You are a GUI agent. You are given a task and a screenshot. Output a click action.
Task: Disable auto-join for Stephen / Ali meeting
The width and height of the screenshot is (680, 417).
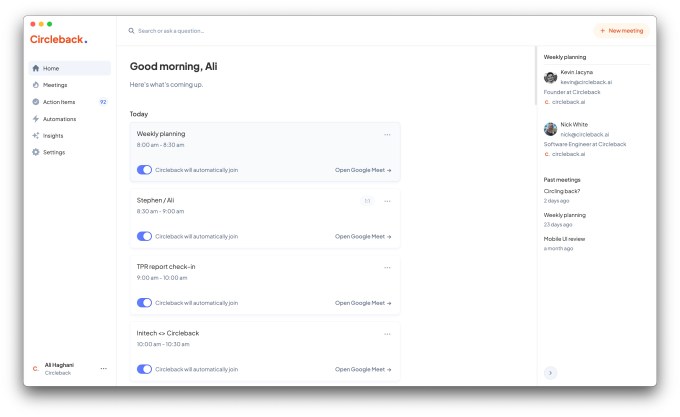pyautogui.click(x=145, y=236)
